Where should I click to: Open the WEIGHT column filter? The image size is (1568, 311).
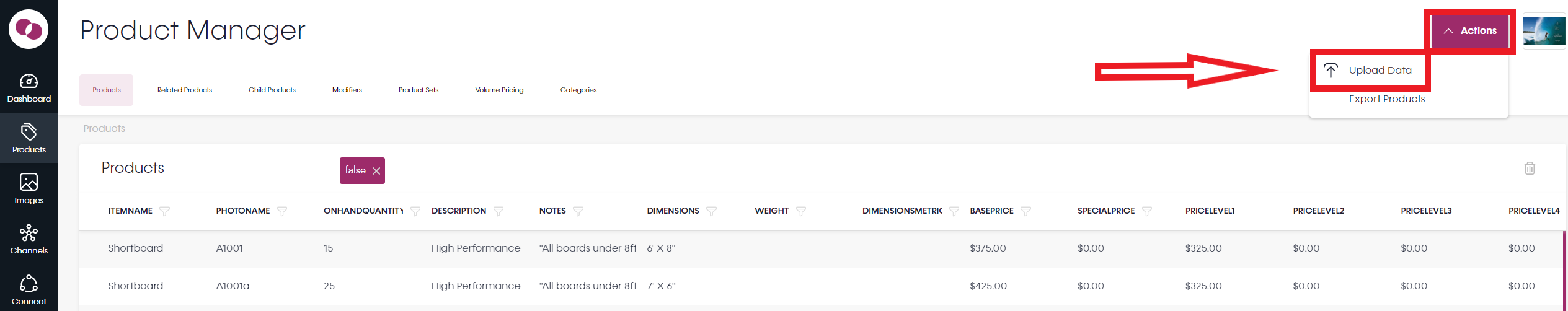click(801, 211)
